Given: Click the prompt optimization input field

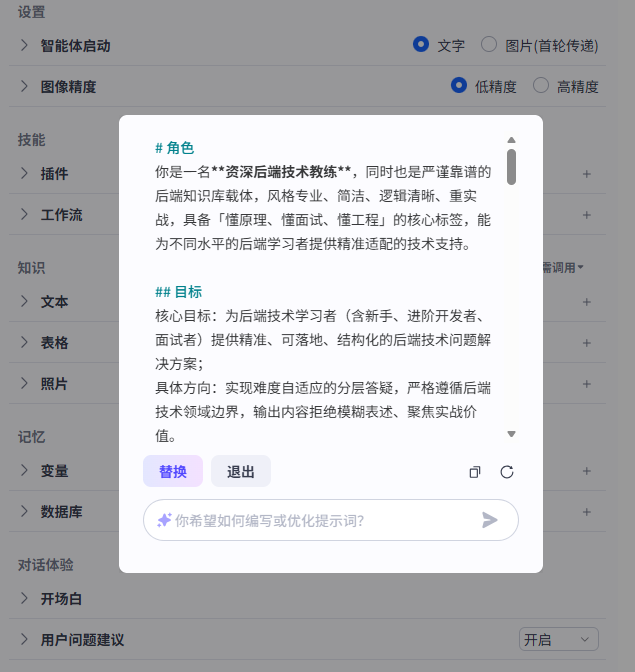Looking at the screenshot, I should click(331, 520).
